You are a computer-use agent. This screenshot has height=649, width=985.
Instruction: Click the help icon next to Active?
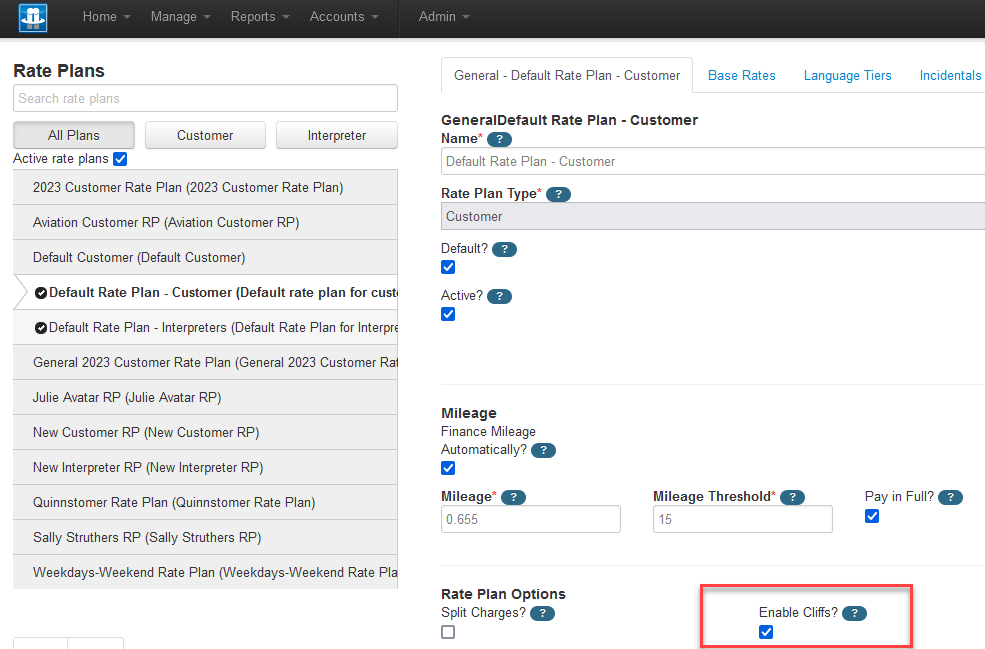pyautogui.click(x=499, y=297)
